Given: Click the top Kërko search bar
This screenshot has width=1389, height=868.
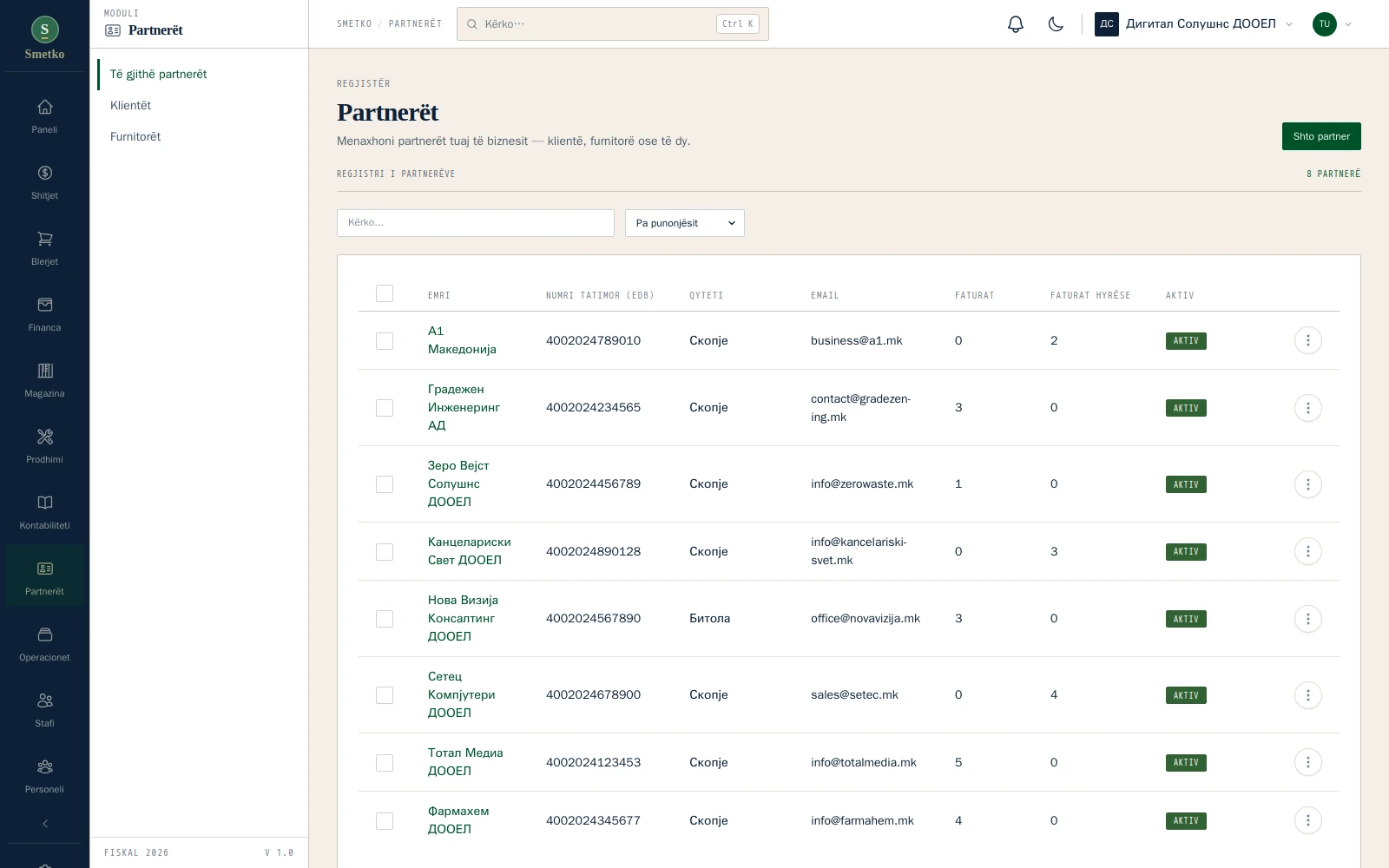Looking at the screenshot, I should [x=613, y=24].
